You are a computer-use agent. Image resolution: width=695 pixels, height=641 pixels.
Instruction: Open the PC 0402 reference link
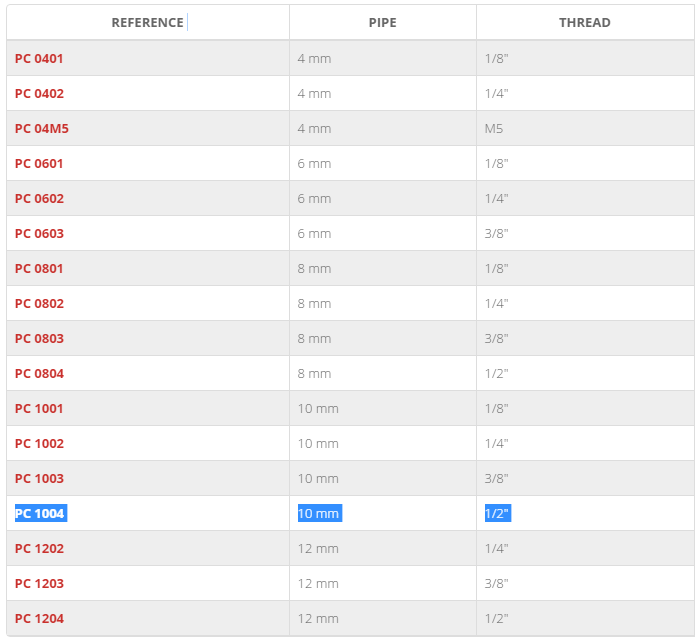pos(39,94)
